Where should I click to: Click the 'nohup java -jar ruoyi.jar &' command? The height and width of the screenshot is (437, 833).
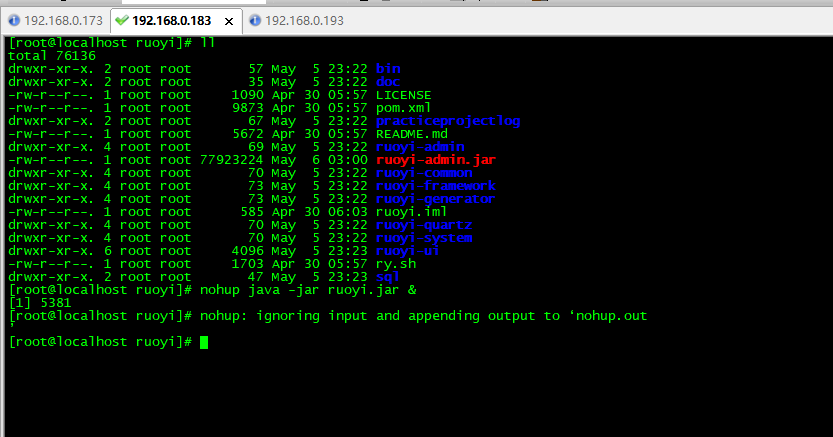308,290
